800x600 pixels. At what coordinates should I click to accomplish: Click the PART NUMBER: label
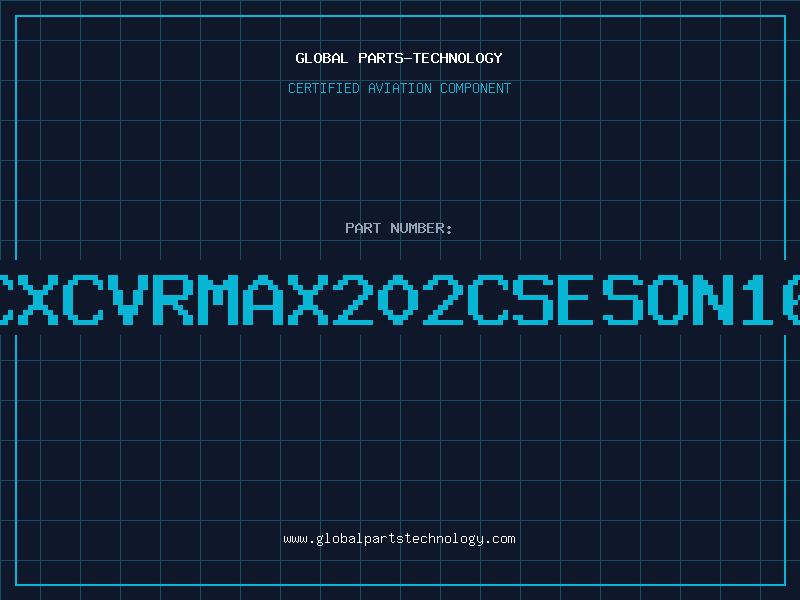[x=399, y=228]
